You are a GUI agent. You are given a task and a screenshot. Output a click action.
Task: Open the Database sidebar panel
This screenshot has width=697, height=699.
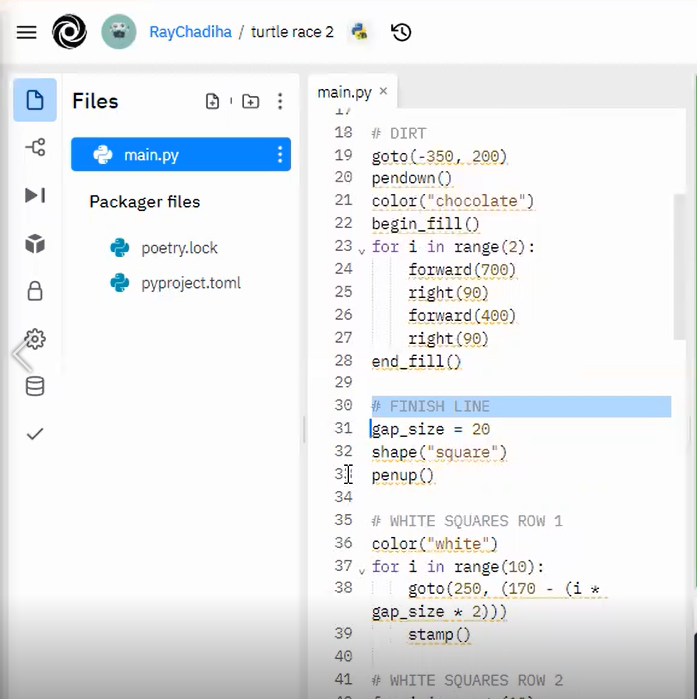point(35,386)
